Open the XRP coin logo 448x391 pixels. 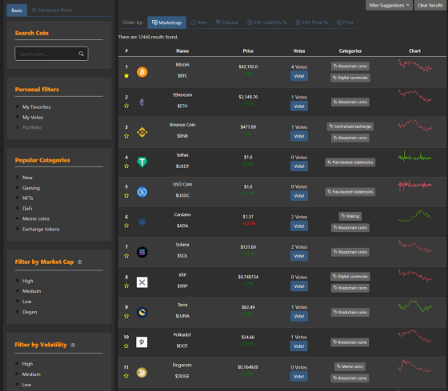142,282
